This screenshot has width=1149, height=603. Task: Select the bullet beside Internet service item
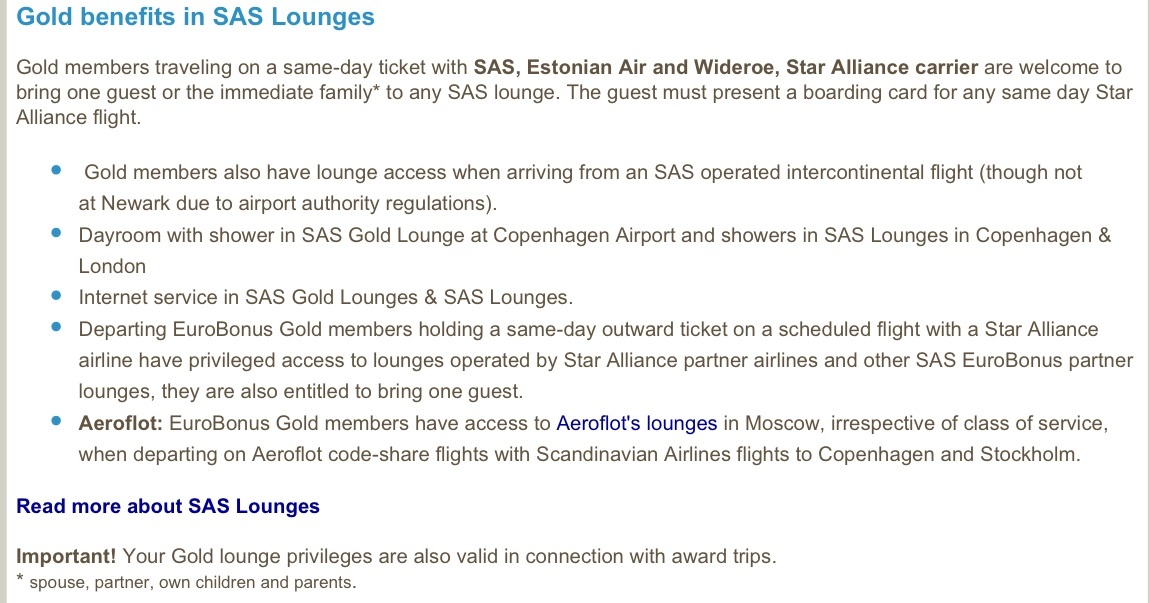point(56,296)
